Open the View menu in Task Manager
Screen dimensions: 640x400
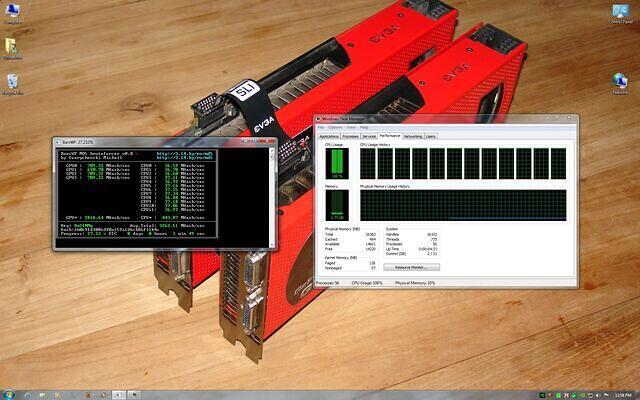pyautogui.click(x=351, y=127)
